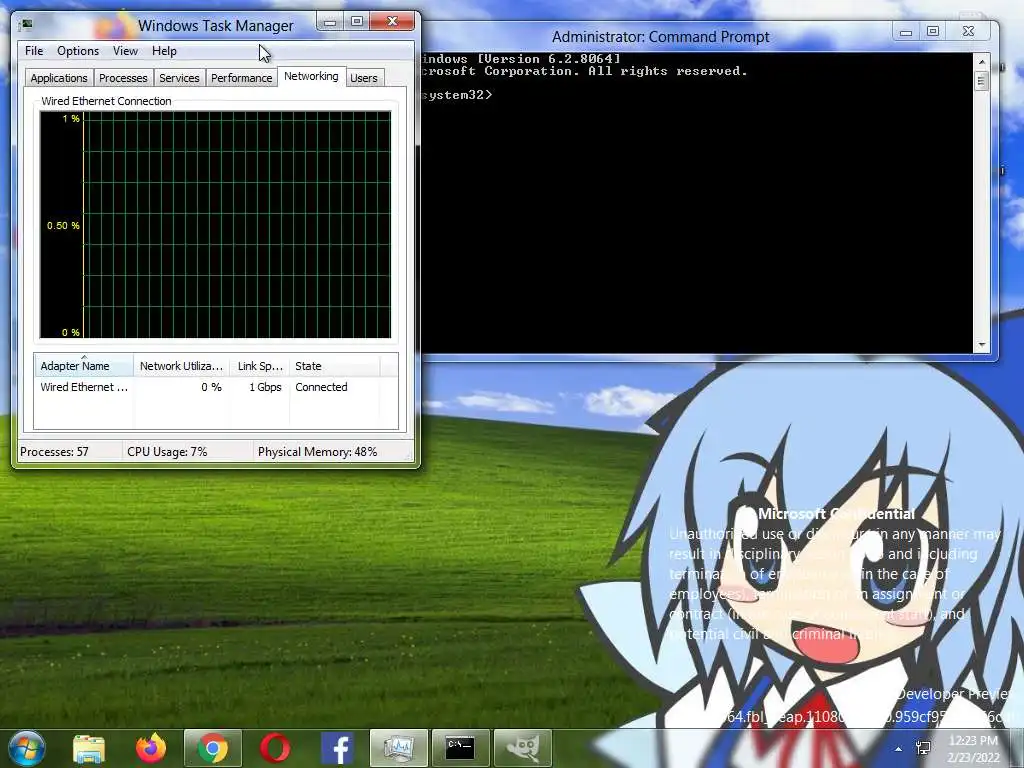Screen dimensions: 1024x768
Task: Sort by Link Speed column header
Action: [259, 366]
